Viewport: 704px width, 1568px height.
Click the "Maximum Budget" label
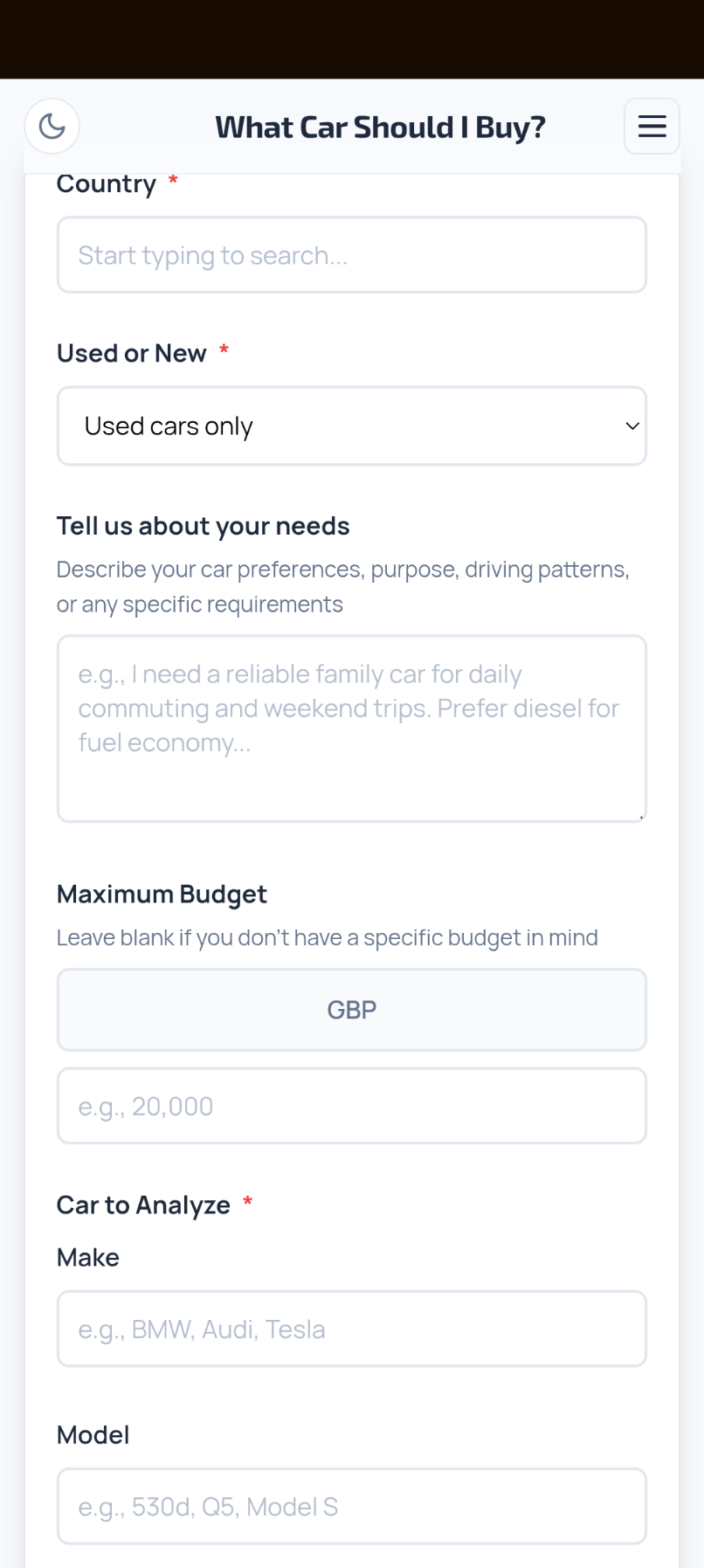click(x=162, y=895)
